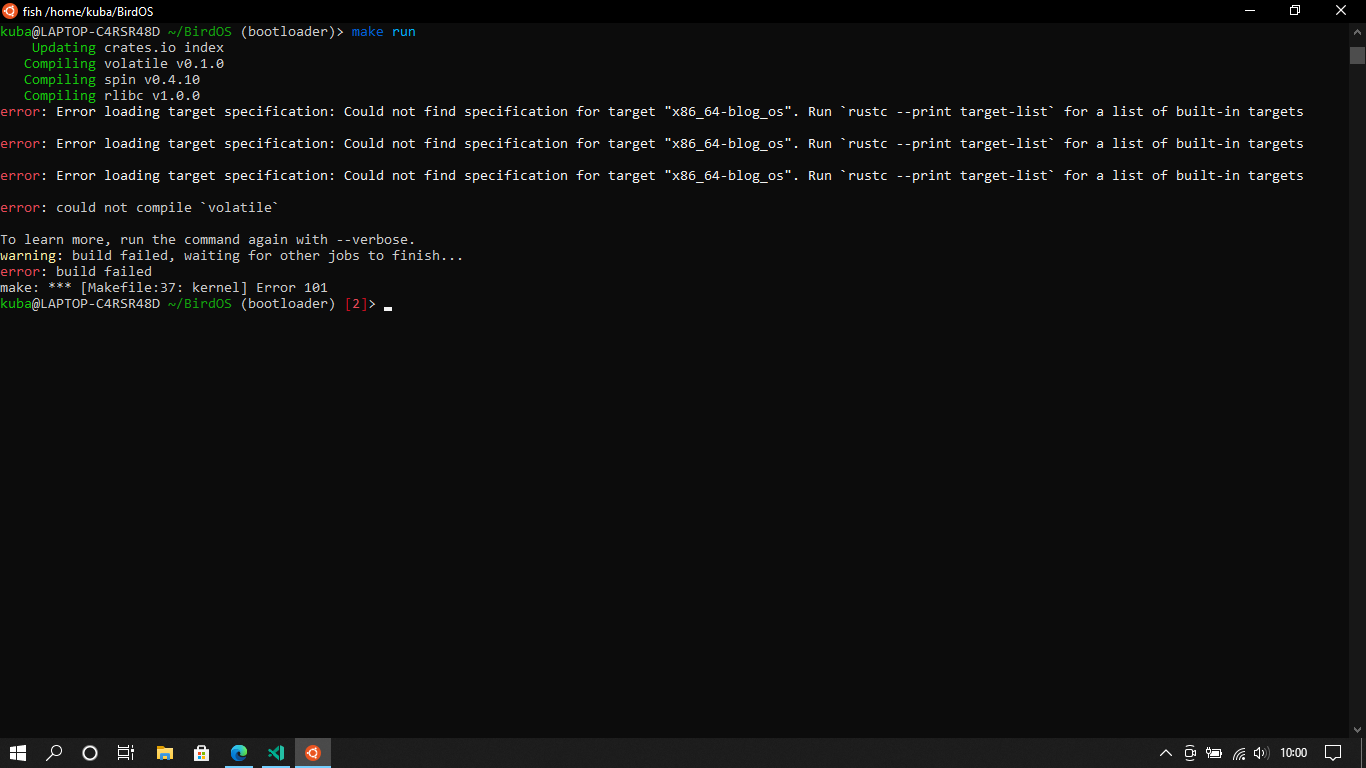Open File Explorer from the taskbar
The image size is (1366, 768).
(x=164, y=753)
